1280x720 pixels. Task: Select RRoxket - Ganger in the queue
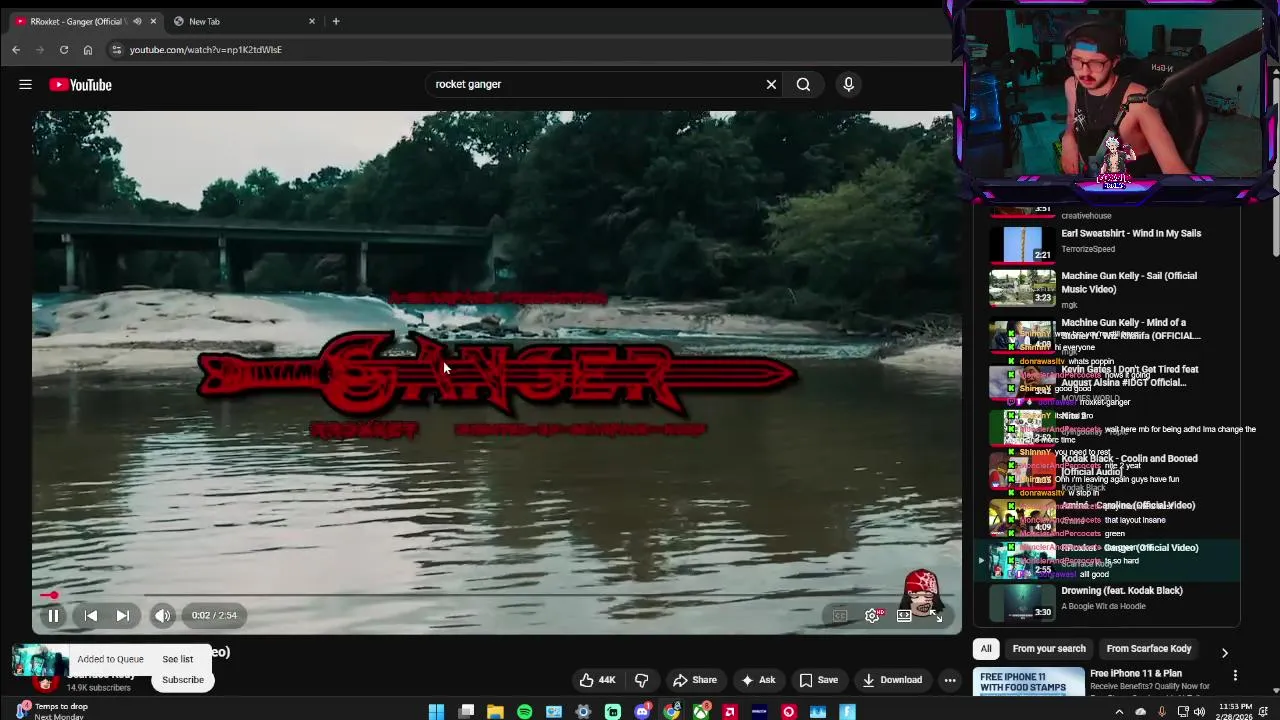[x=1106, y=562]
